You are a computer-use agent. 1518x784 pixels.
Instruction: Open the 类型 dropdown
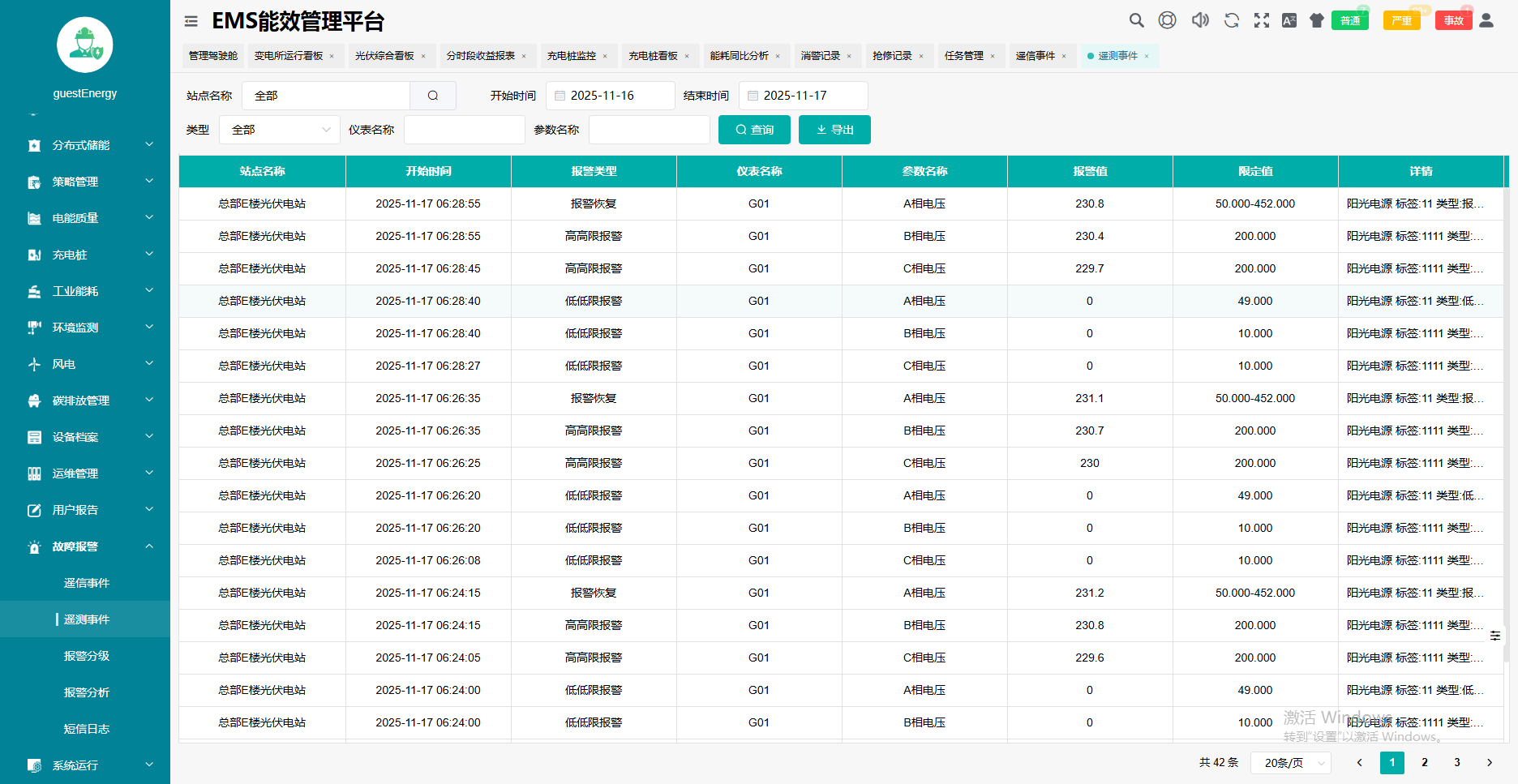pyautogui.click(x=279, y=130)
